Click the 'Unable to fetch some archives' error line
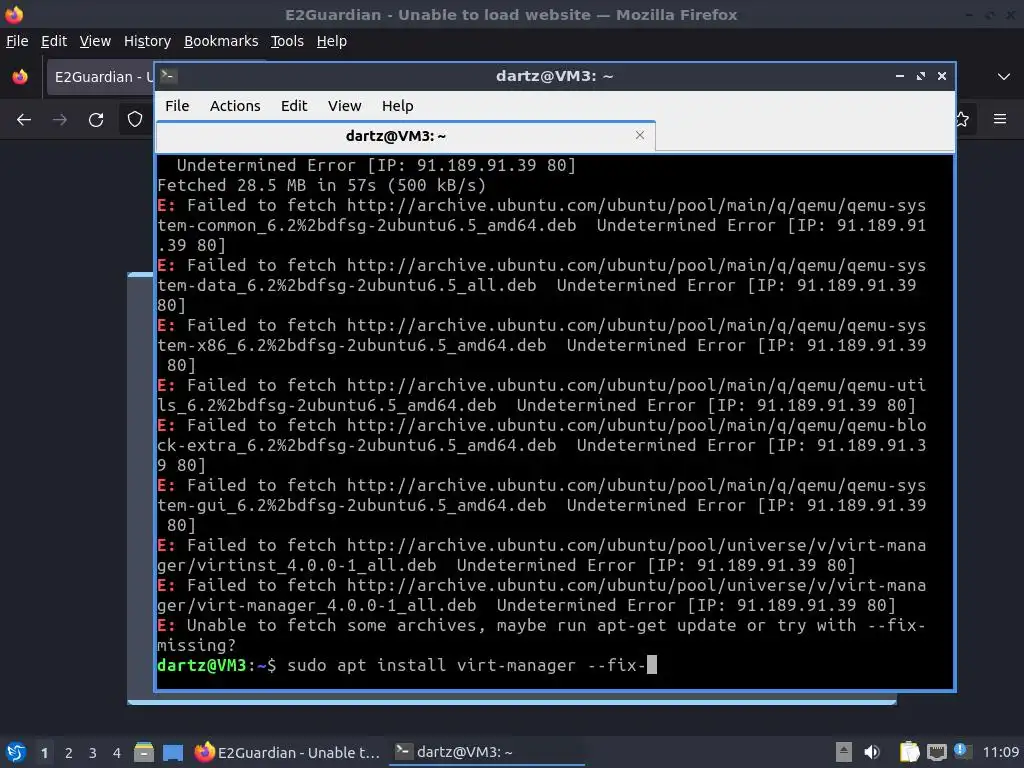The width and height of the screenshot is (1024, 768). [x=541, y=635]
